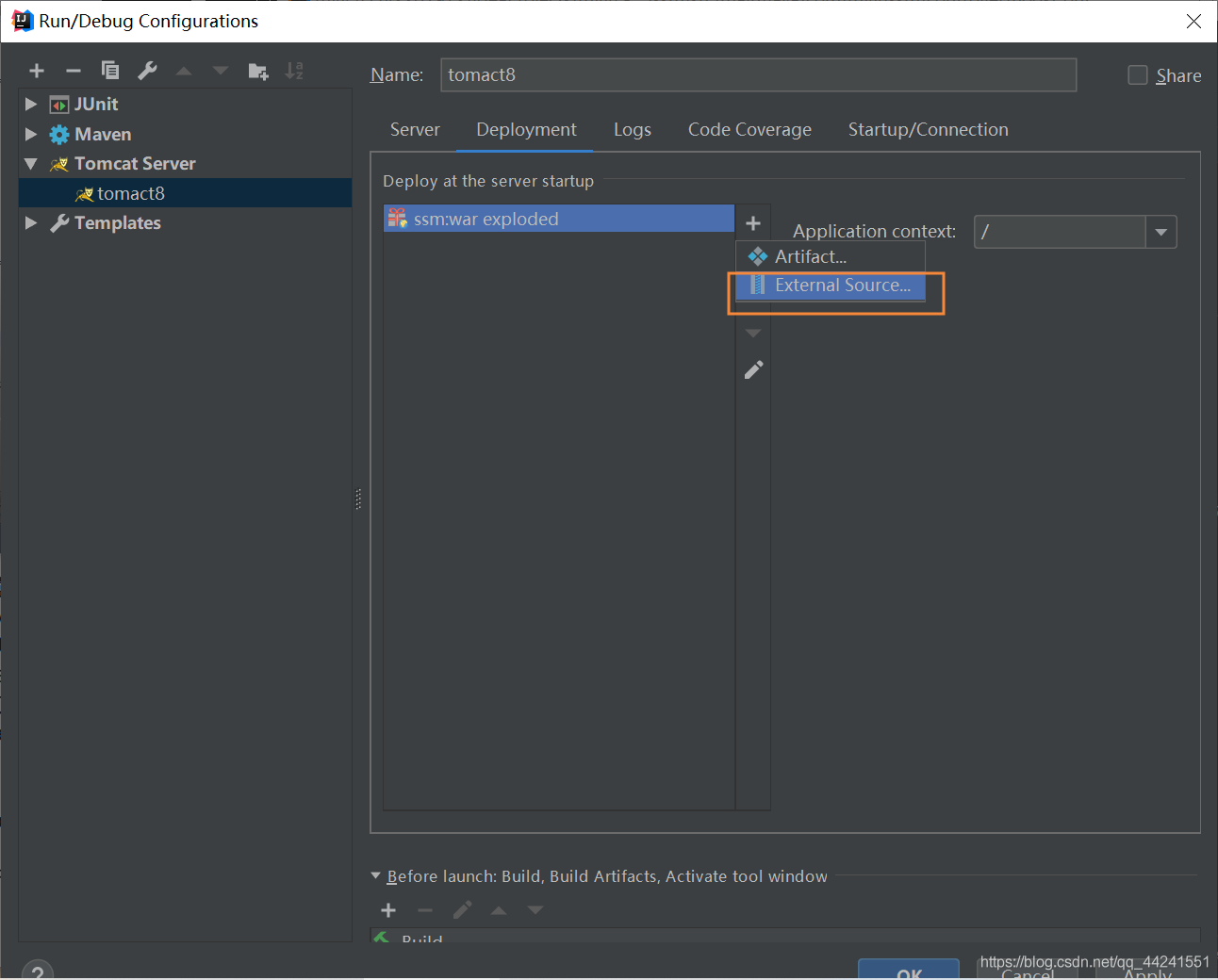
Task: Choose Artifact... from popup menu
Action: (x=831, y=256)
